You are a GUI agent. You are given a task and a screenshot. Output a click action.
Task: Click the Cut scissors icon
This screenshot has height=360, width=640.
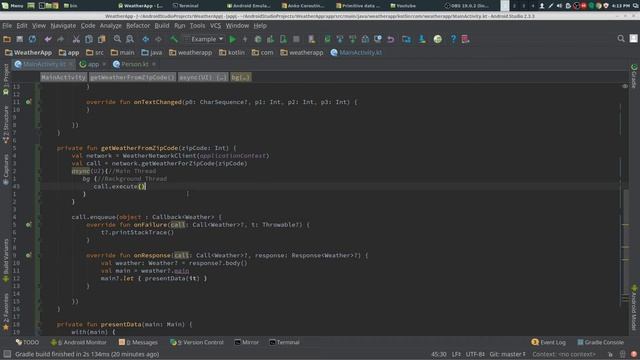click(x=76, y=39)
